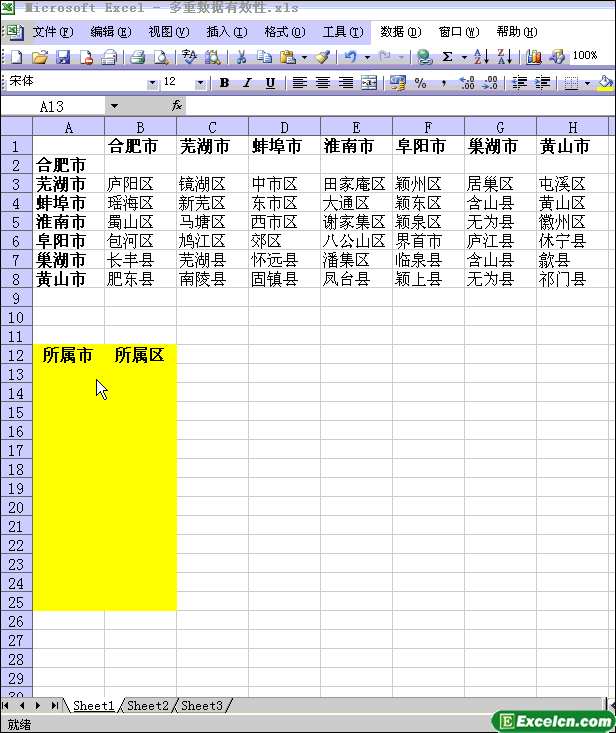The image size is (616, 733).
Task: Center align text
Action: 322,83
